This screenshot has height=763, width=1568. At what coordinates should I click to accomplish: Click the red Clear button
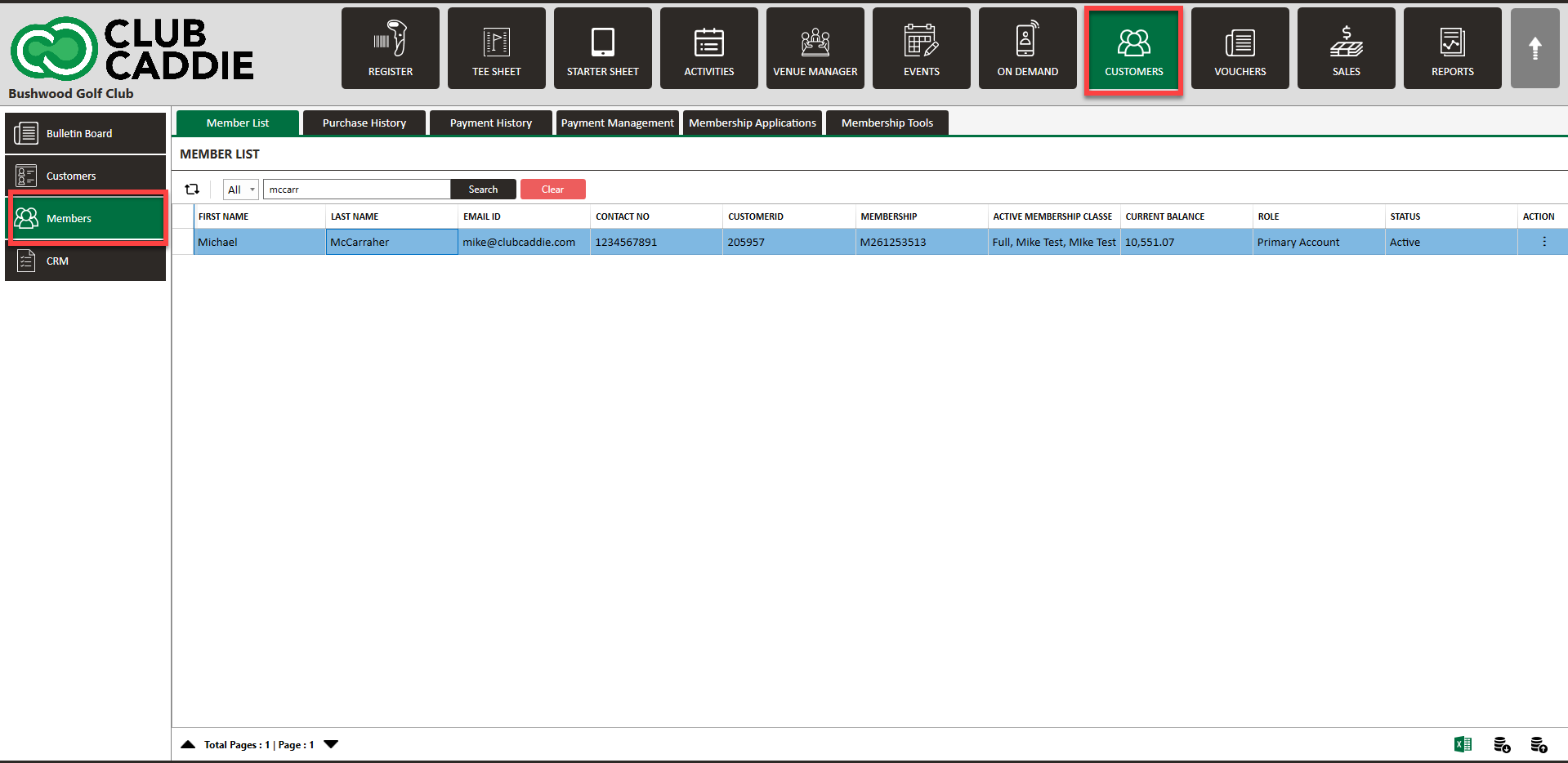click(552, 190)
